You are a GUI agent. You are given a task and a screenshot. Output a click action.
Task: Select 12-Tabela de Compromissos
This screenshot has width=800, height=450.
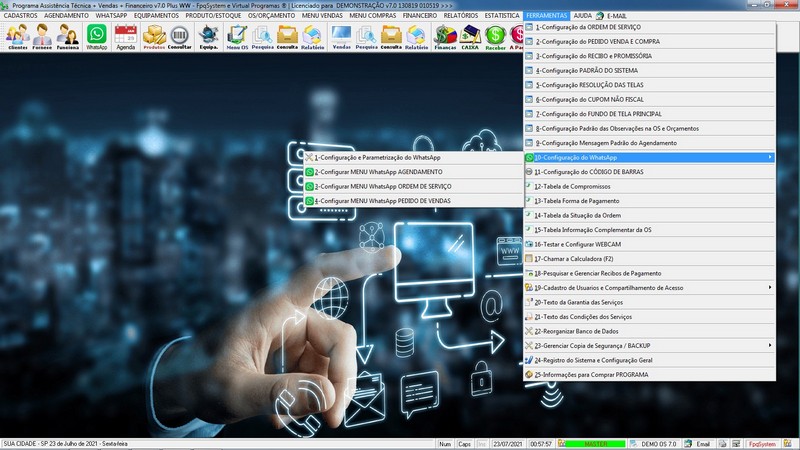point(649,186)
